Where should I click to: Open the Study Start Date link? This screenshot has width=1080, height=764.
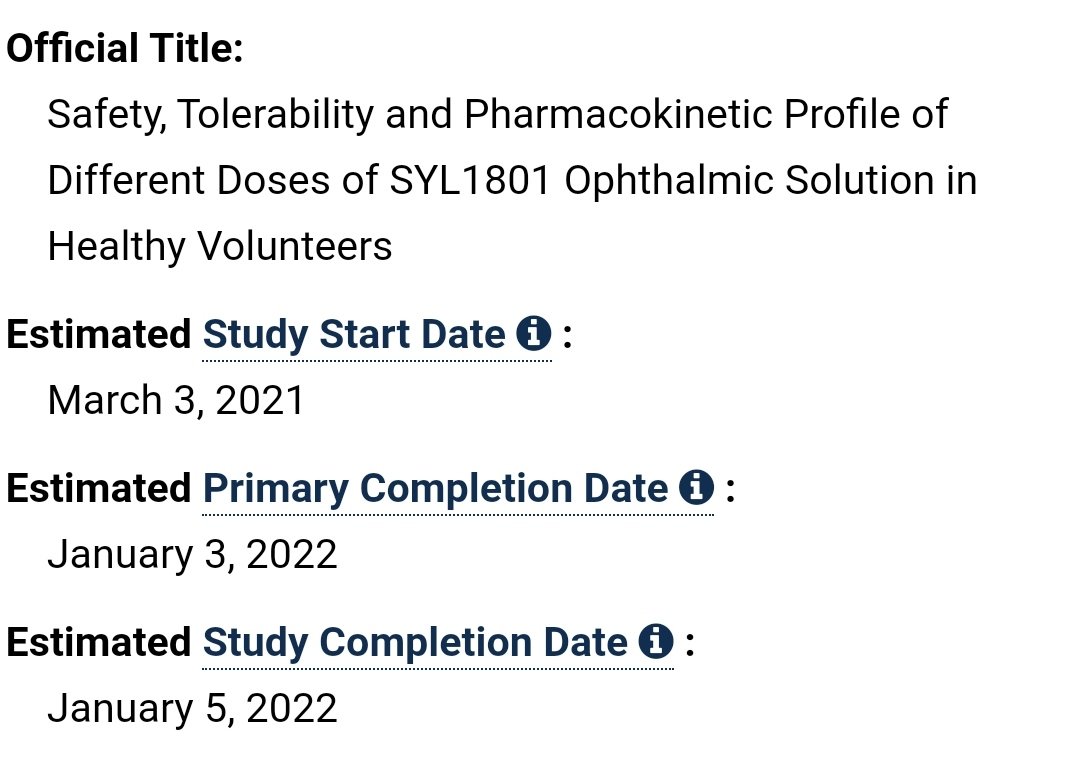354,335
